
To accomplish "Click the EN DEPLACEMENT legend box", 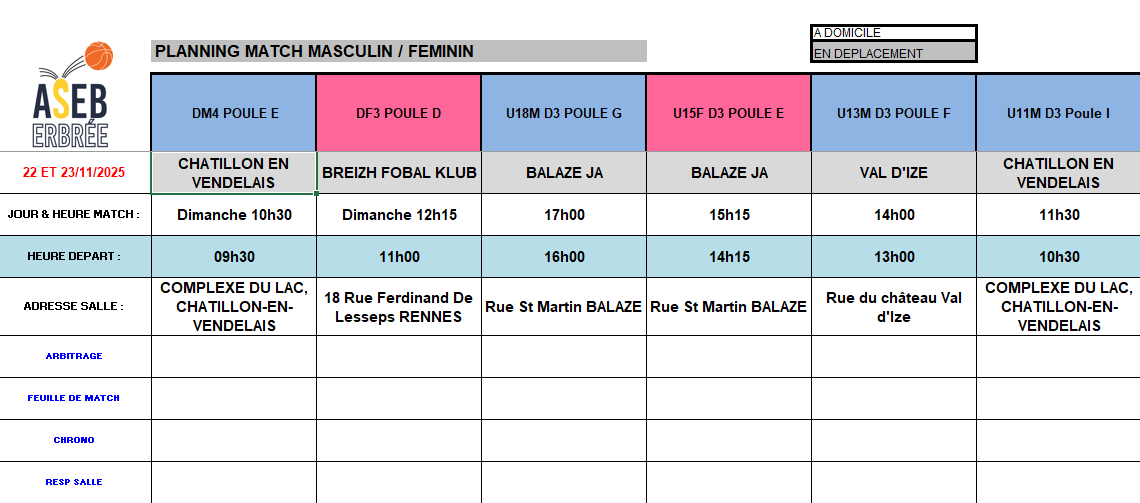I will click(x=893, y=53).
